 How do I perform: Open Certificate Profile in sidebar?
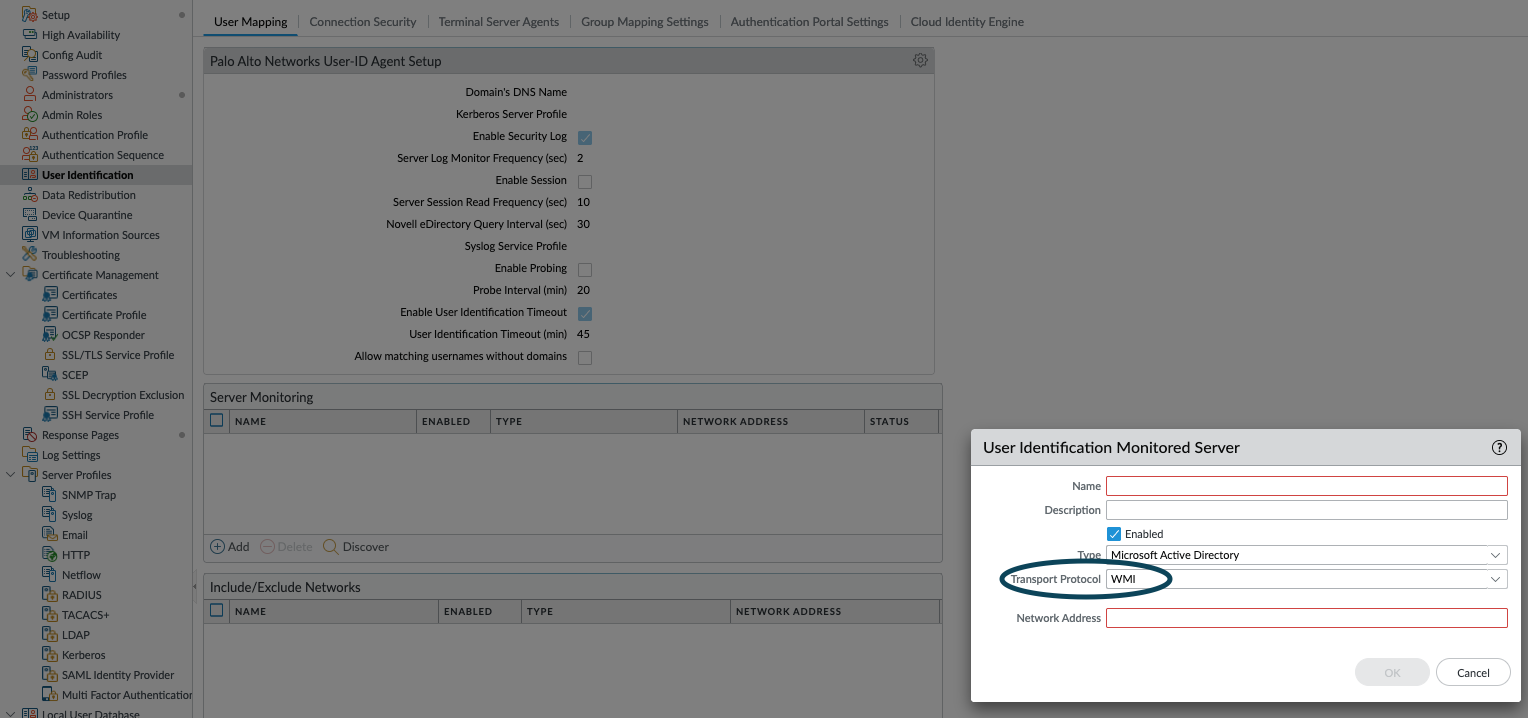[x=104, y=315]
